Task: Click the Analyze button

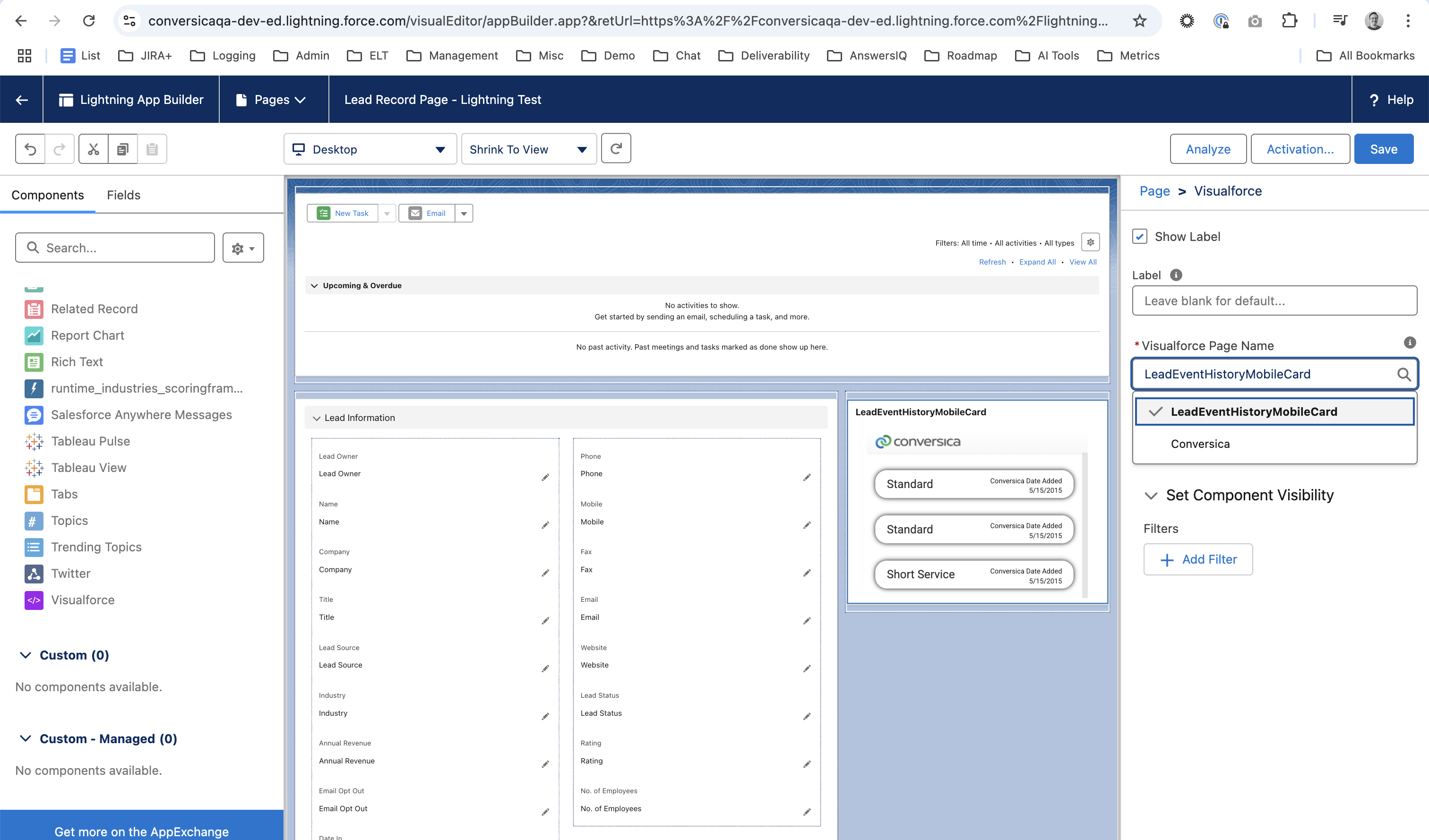Action: (1208, 149)
